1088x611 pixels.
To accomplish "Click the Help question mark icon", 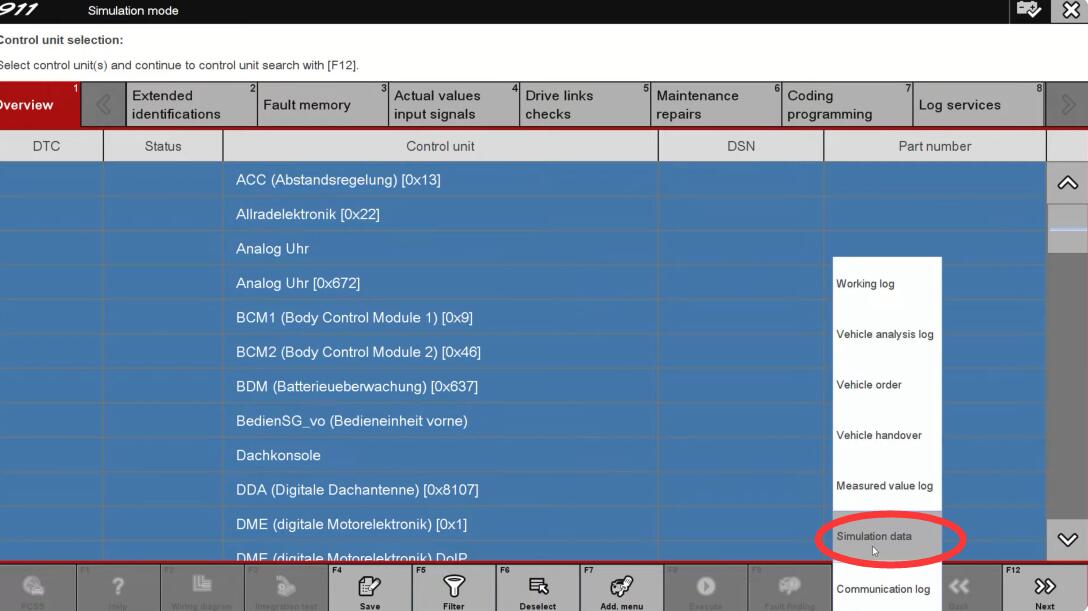I will pyautogui.click(x=118, y=588).
